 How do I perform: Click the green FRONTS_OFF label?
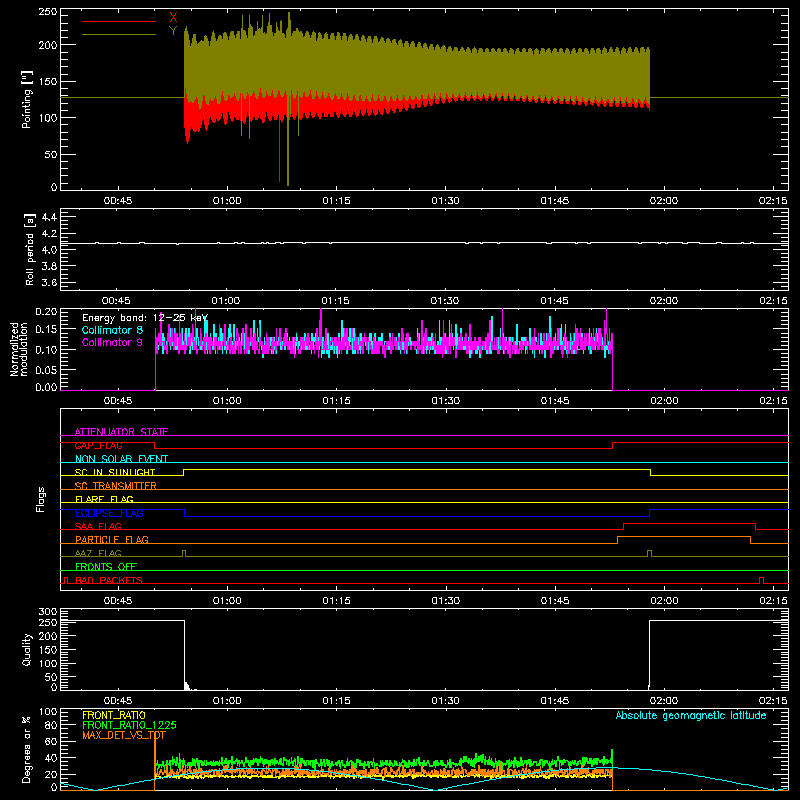[106, 567]
